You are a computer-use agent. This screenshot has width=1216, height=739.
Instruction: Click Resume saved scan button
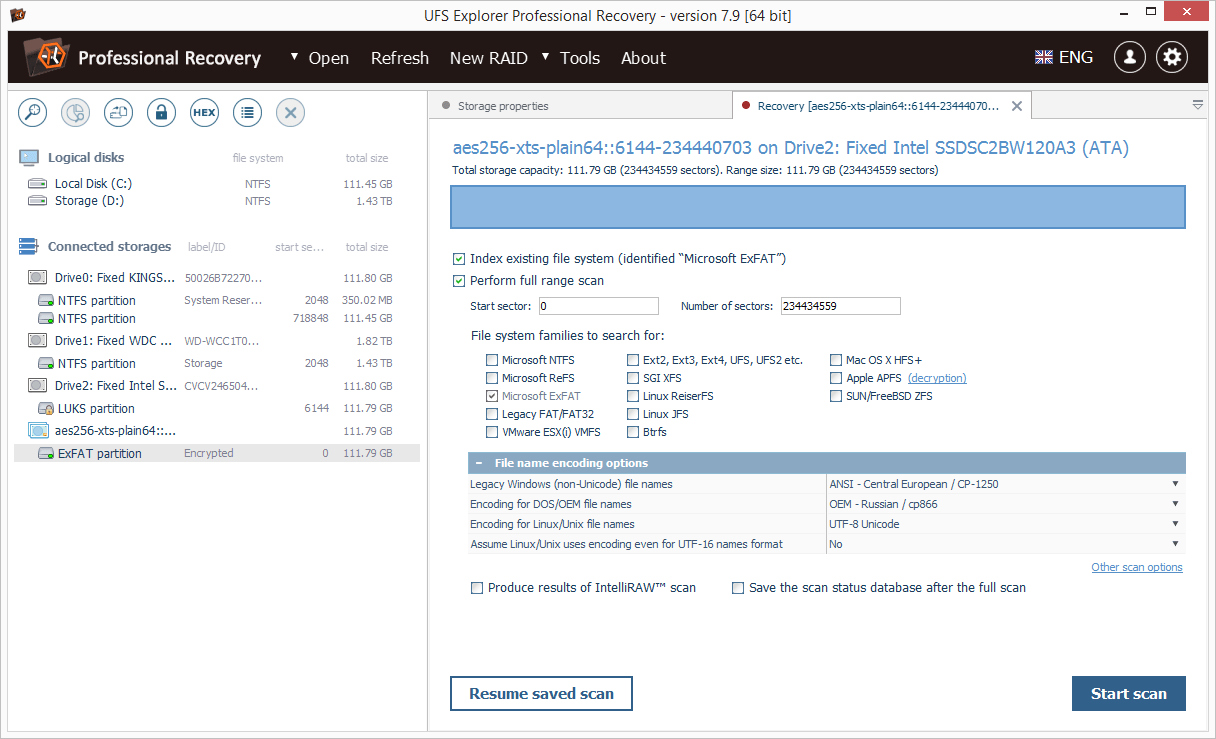tap(542, 694)
